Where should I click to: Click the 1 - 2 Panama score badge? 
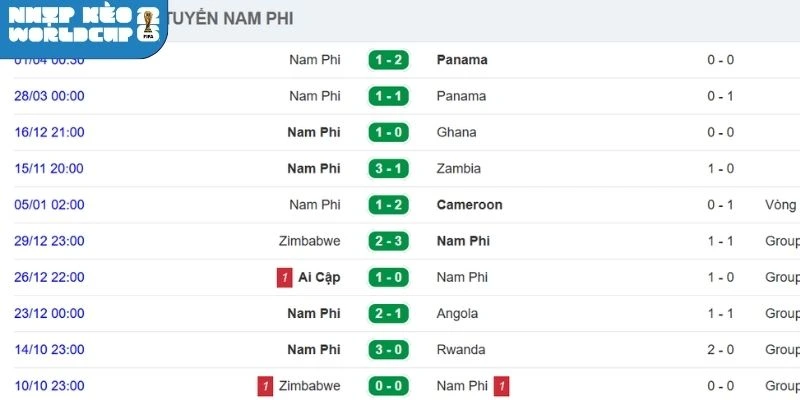coord(386,60)
